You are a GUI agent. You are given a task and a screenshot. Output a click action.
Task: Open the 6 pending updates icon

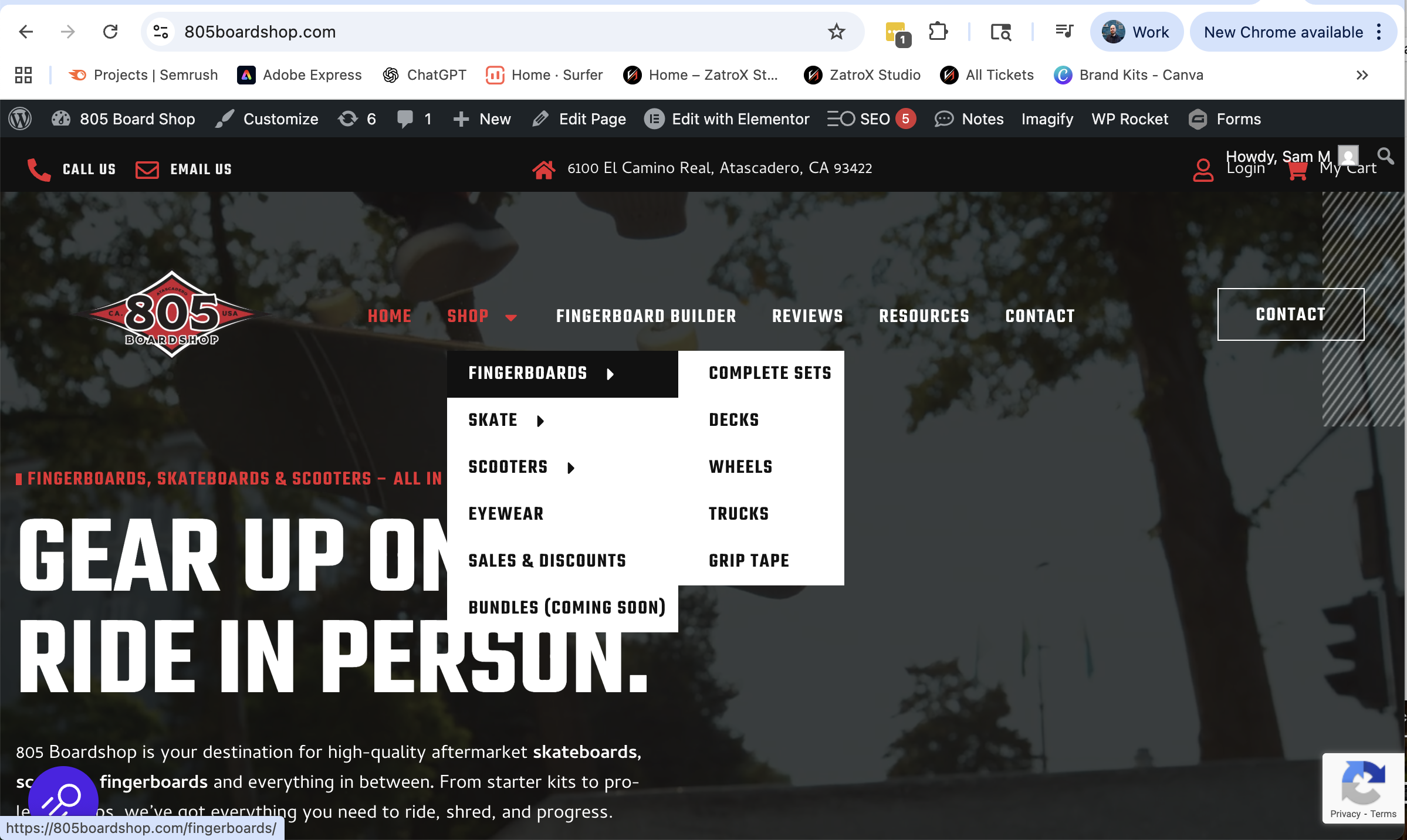click(357, 119)
